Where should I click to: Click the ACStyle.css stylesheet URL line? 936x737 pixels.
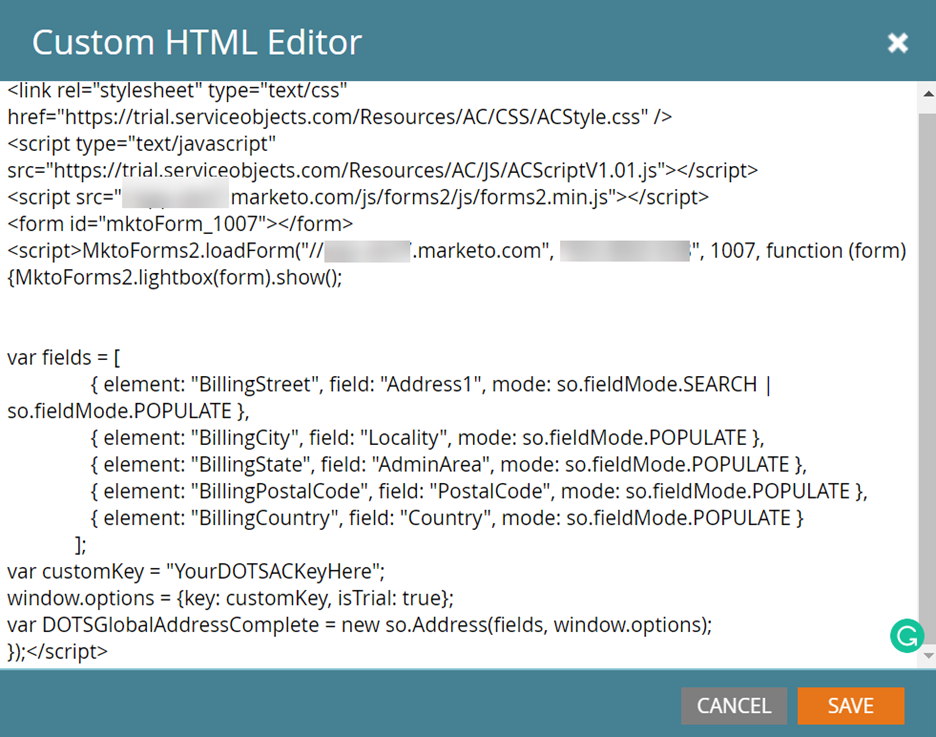pos(340,116)
